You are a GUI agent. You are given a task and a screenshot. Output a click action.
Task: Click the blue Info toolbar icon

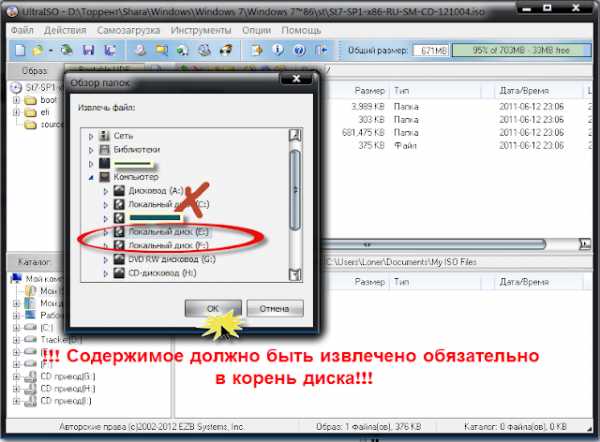click(x=278, y=50)
